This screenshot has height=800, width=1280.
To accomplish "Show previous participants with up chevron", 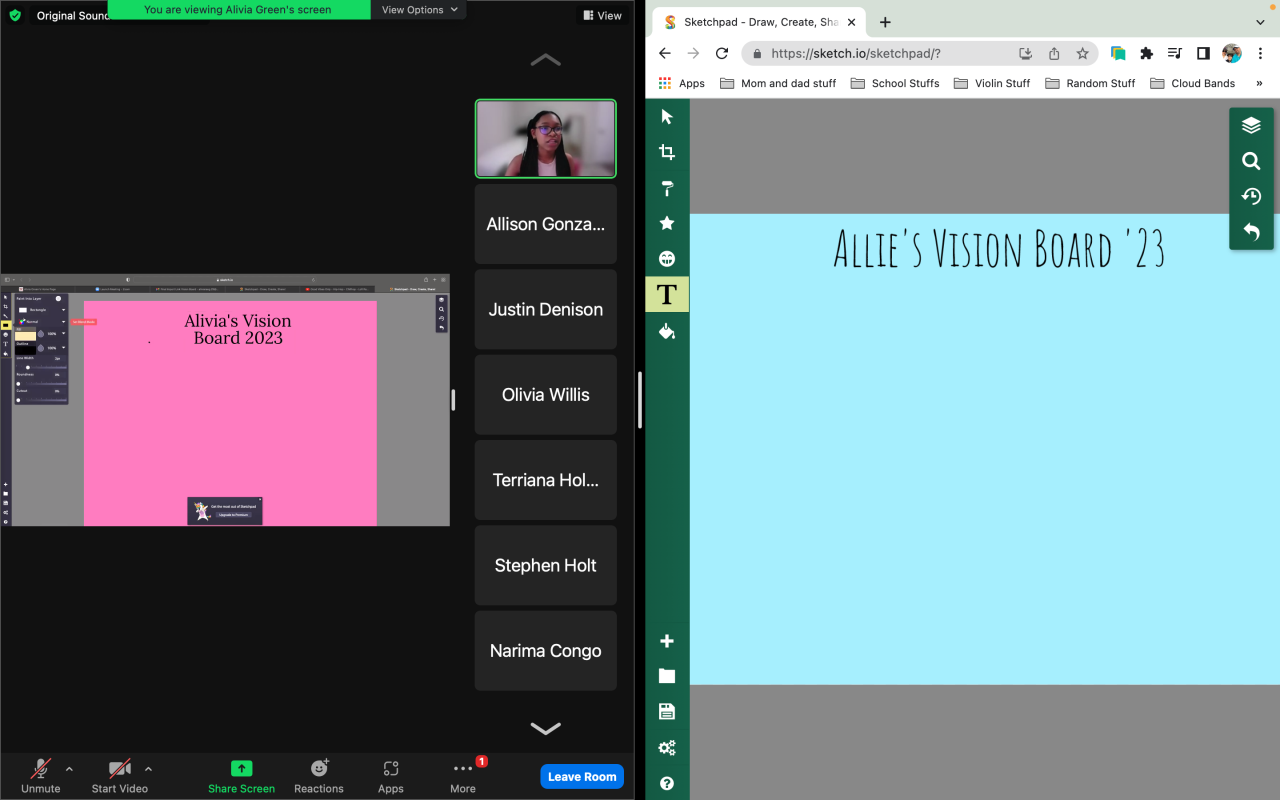I will [x=545, y=61].
